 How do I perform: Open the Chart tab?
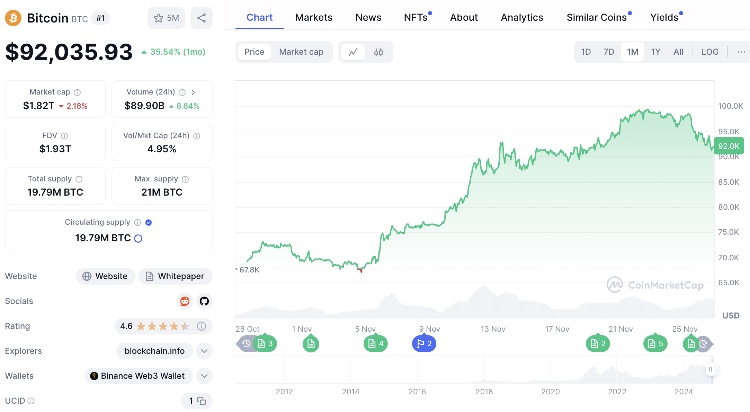click(x=259, y=18)
